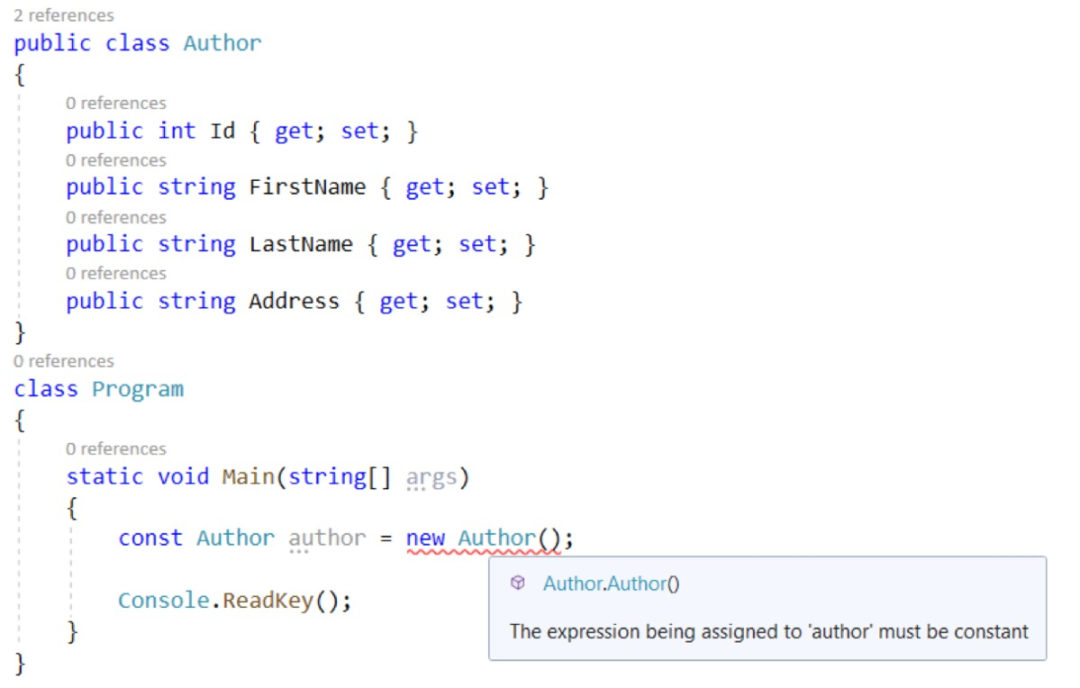Click the 'Program' class name
1080x688 pixels.
point(138,390)
